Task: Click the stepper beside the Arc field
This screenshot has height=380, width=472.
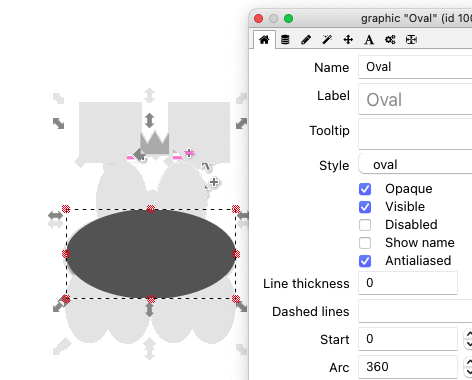Action: 468,367
